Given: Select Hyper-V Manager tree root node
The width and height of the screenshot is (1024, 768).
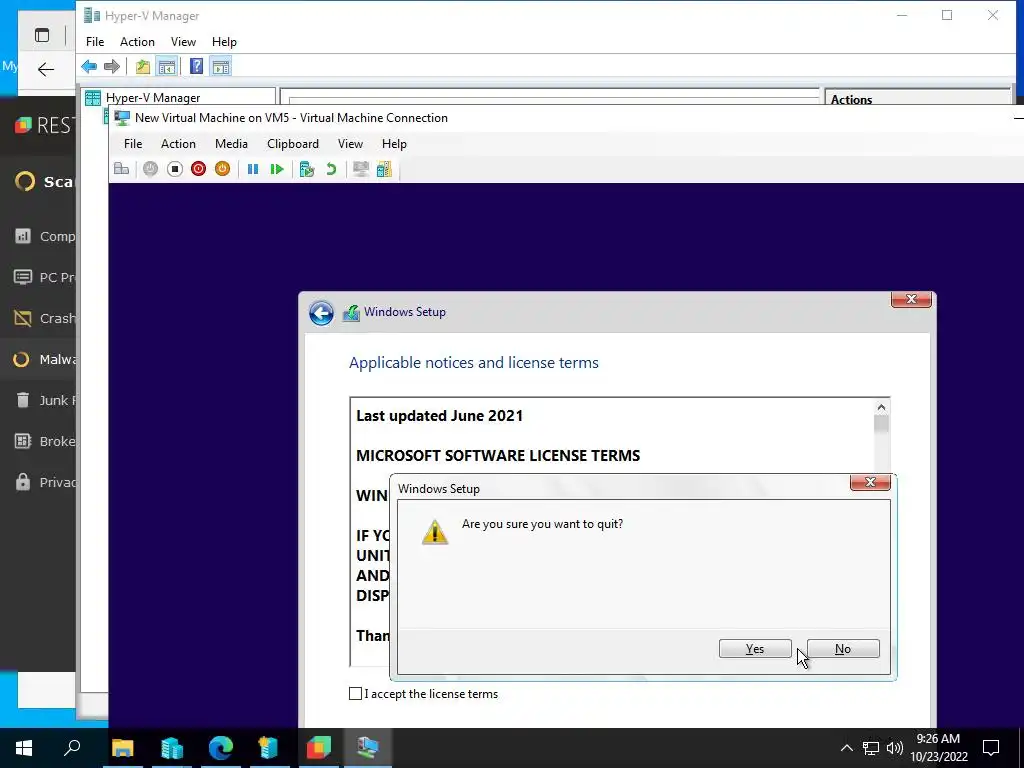Looking at the screenshot, I should (x=153, y=98).
